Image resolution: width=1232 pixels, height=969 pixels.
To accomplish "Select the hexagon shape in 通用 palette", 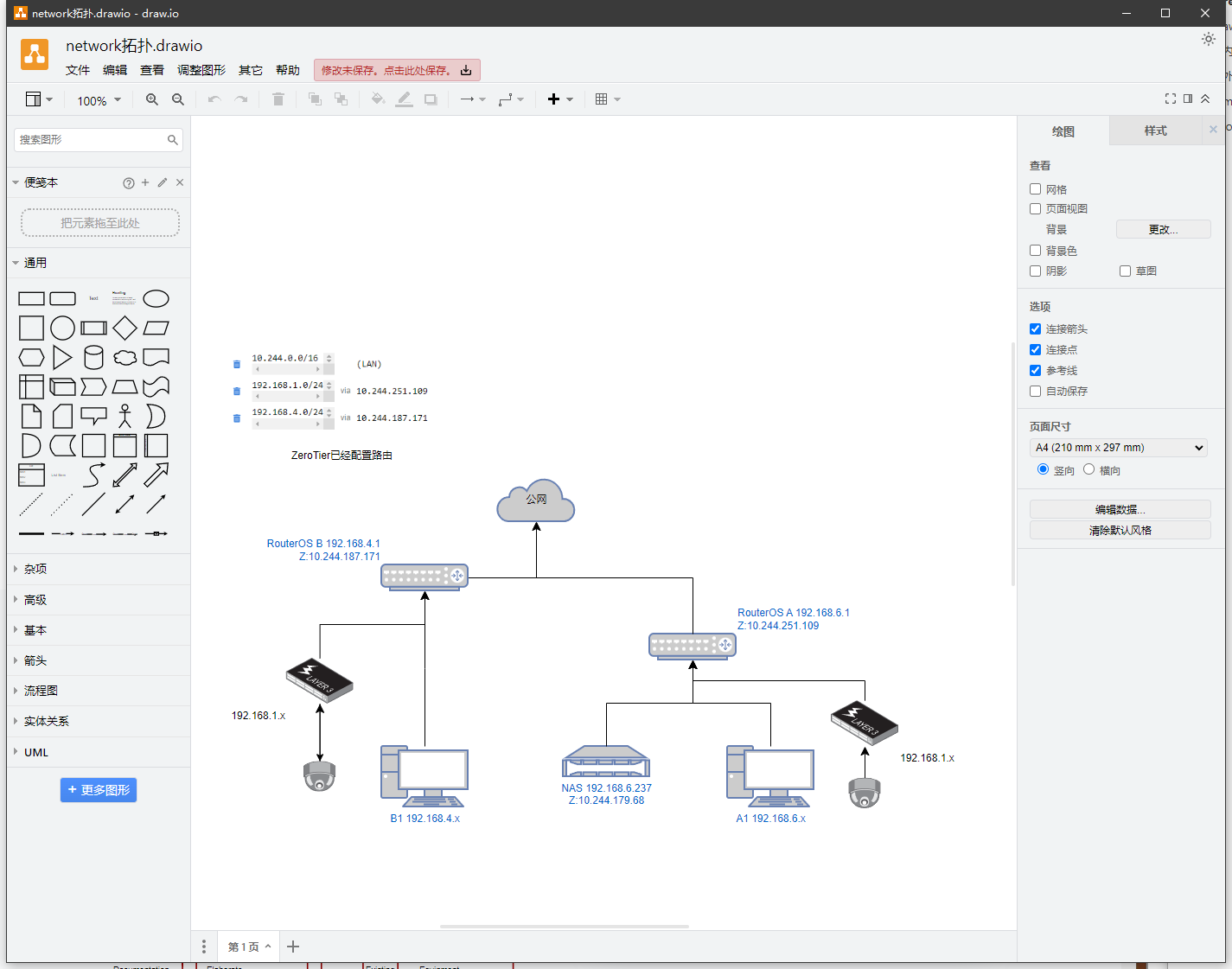I will [x=31, y=358].
